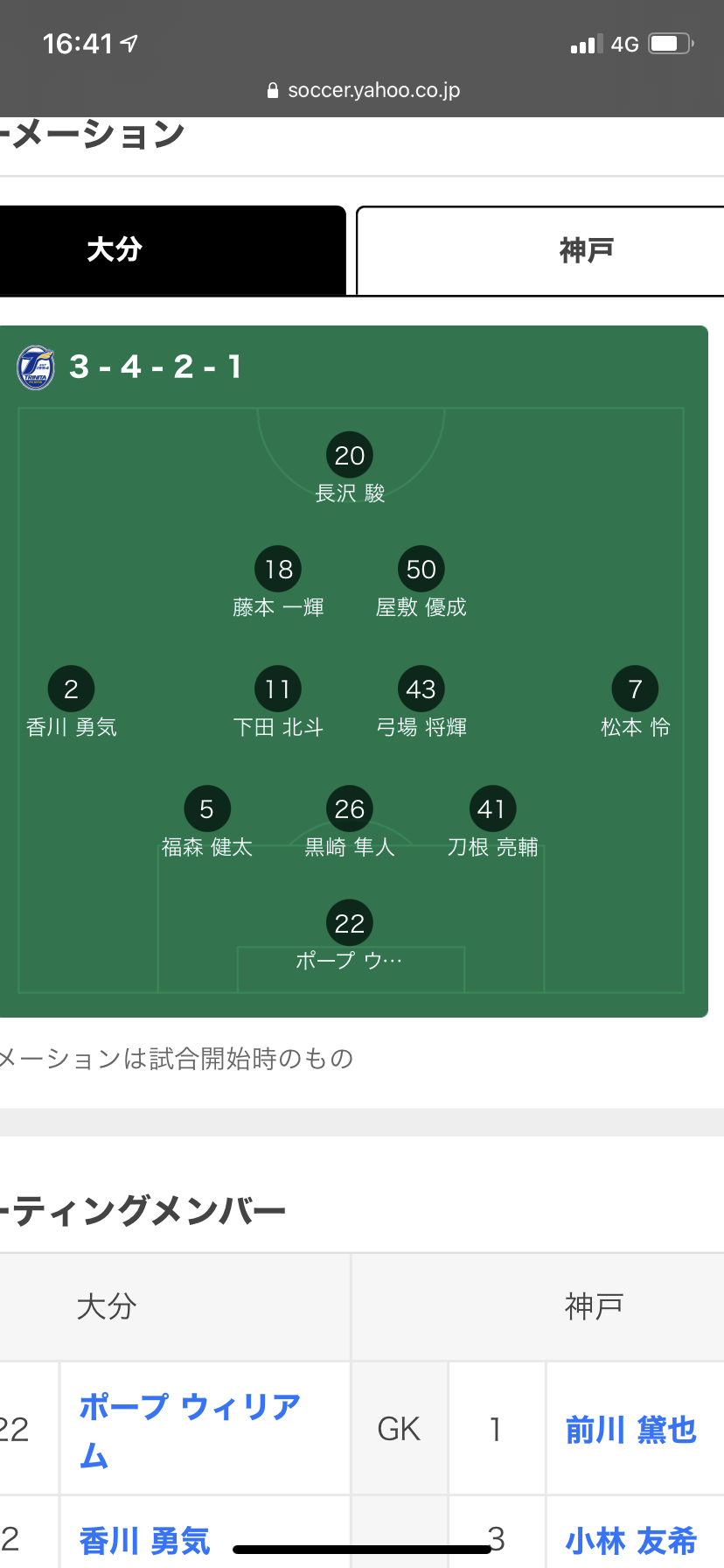This screenshot has width=724, height=1568.
Task: Open 香川 勇気 link in starting members
Action: [x=145, y=1540]
